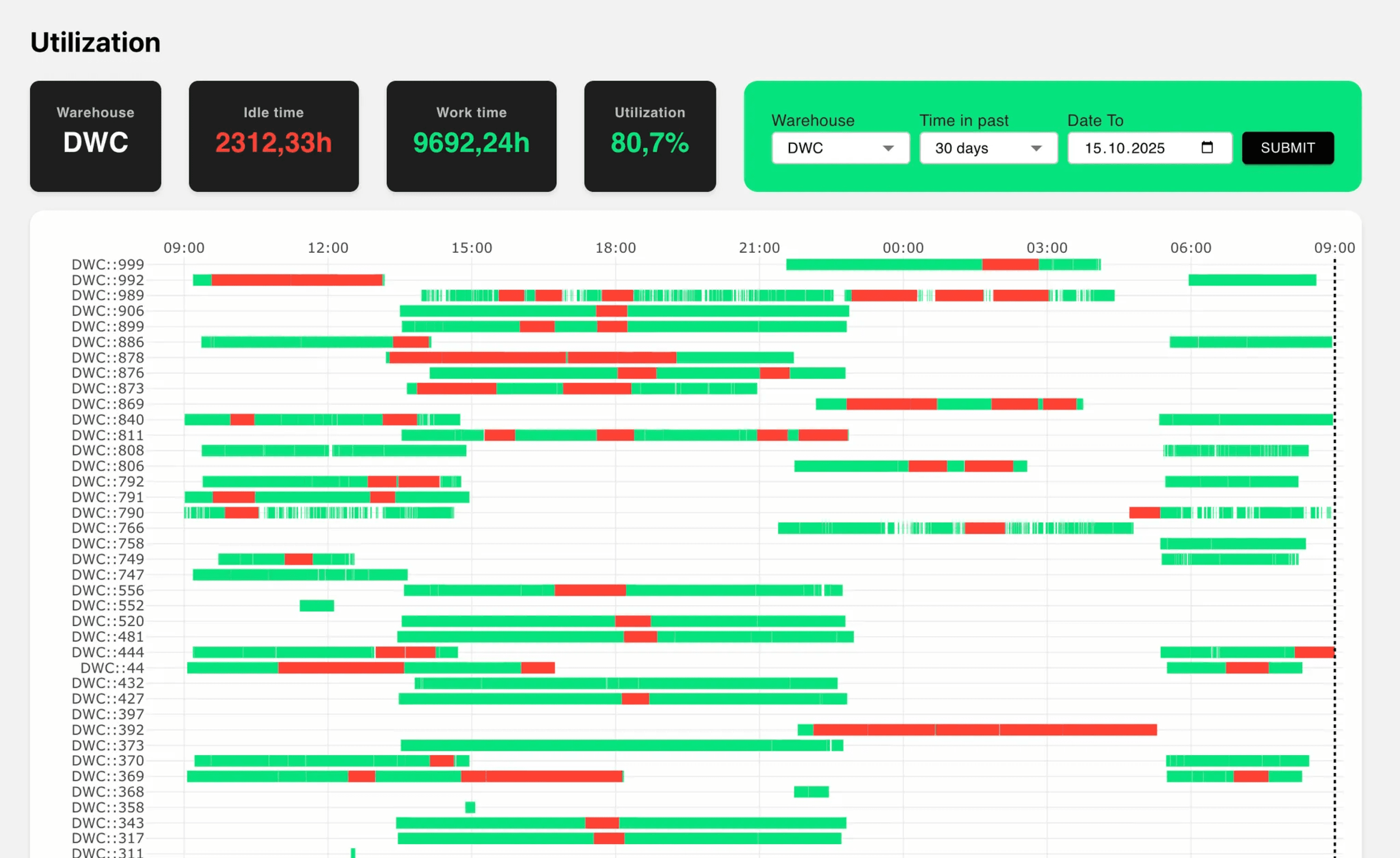
Task: Open the Warehouse DWC dropdown
Action: 840,148
